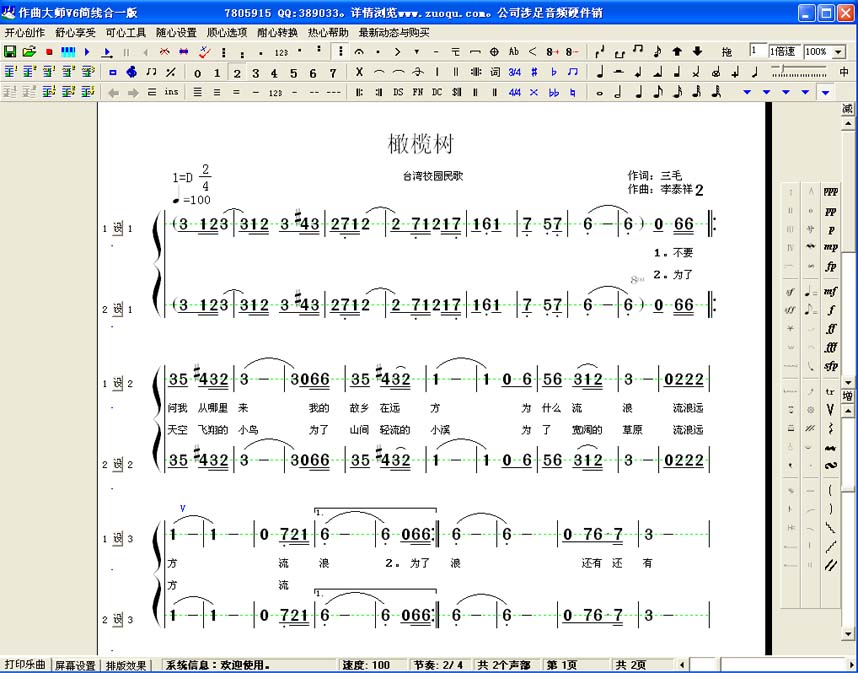
Task: Click the Ab text tool
Action: coord(513,52)
